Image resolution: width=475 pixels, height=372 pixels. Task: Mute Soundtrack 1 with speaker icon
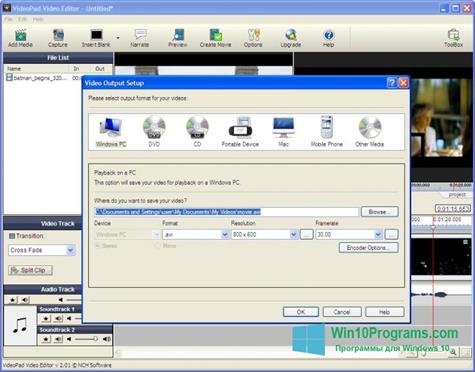click(58, 319)
